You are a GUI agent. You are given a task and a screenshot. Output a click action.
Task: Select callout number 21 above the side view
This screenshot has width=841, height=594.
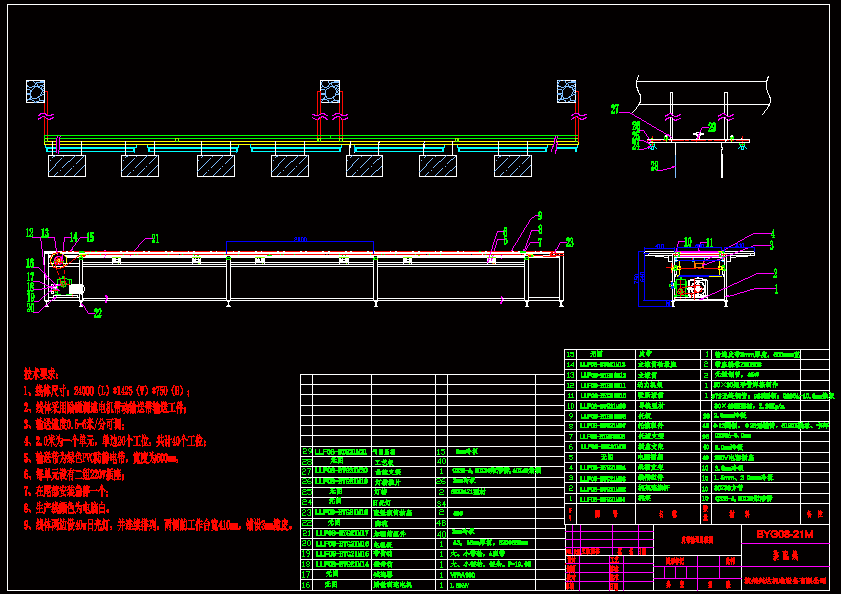tap(154, 239)
